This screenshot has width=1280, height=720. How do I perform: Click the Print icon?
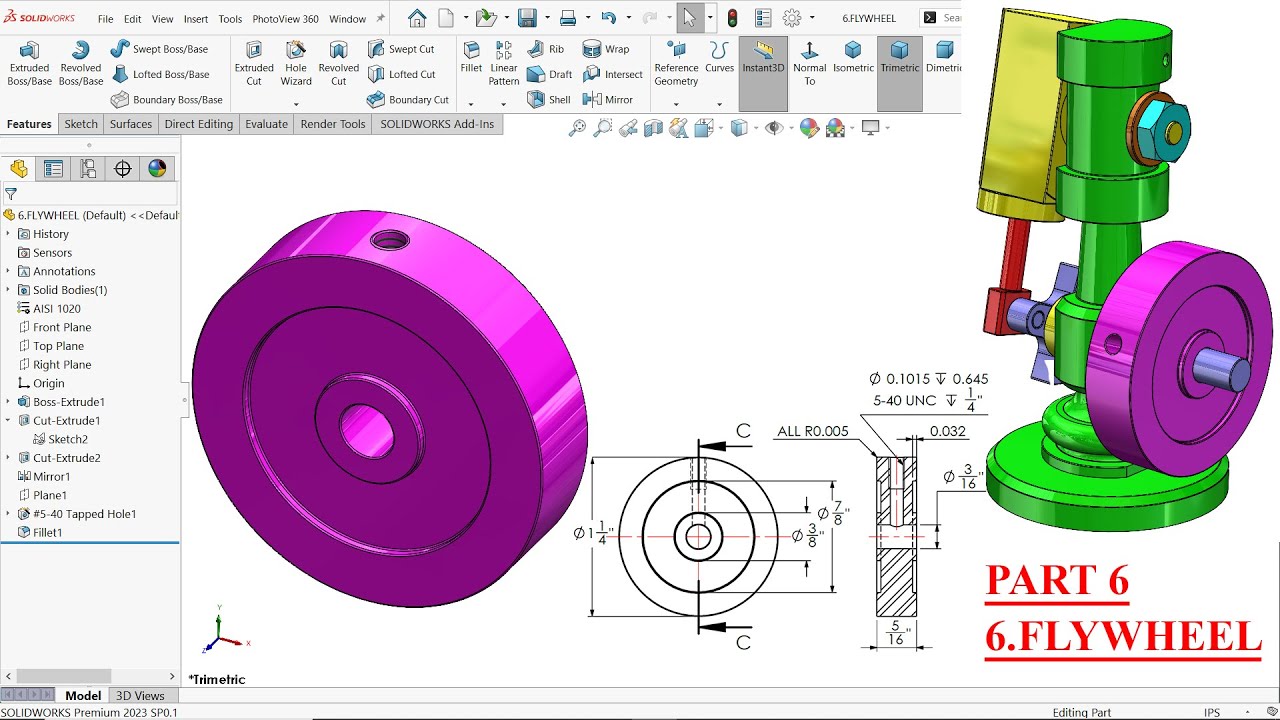tap(567, 18)
